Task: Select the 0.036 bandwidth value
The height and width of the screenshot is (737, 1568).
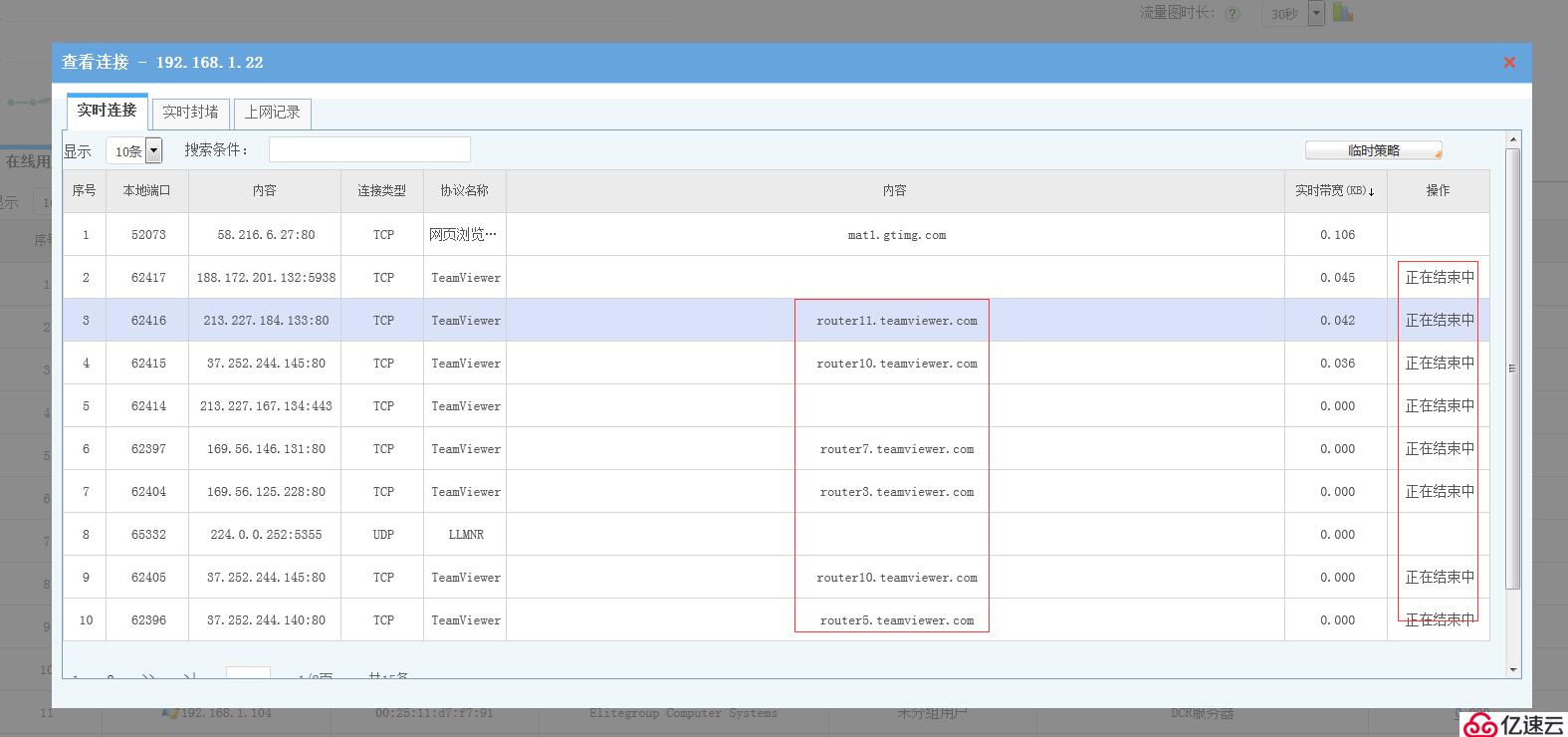Action: point(1337,364)
